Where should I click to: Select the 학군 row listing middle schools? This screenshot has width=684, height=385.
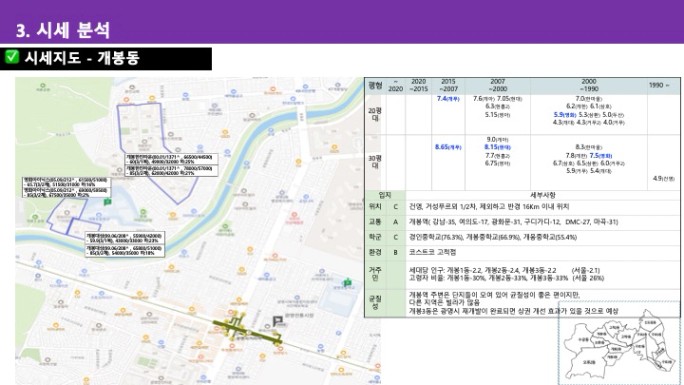click(x=522, y=237)
